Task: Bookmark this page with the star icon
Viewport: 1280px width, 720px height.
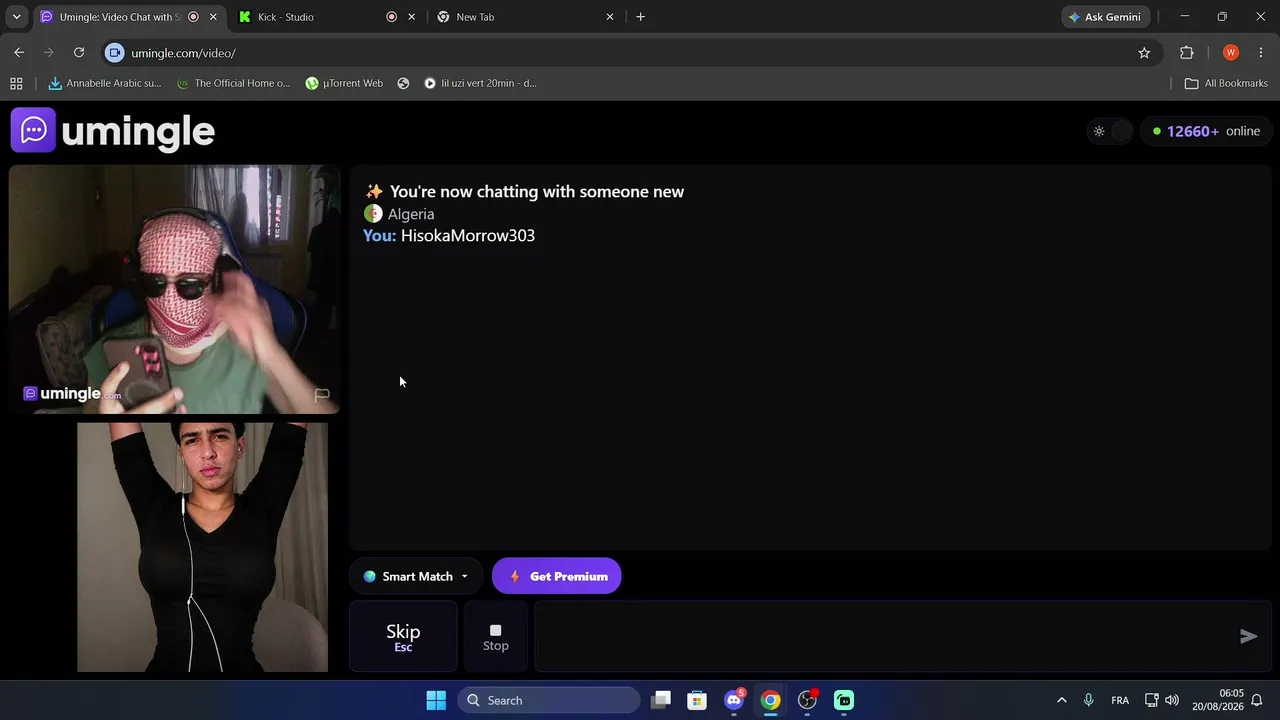Action: pyautogui.click(x=1144, y=53)
